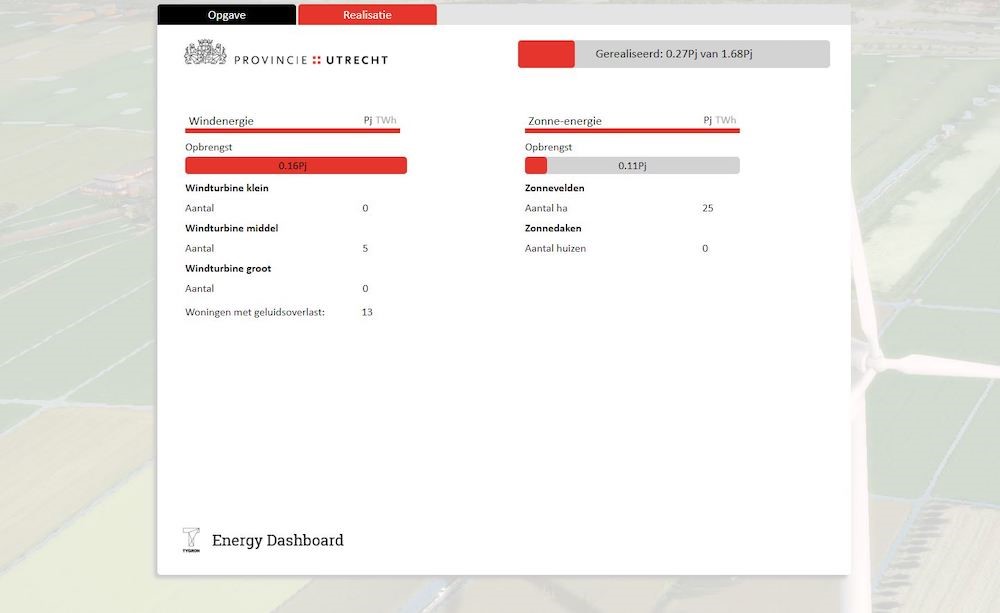1000x613 pixels.
Task: Select the Gerealiseerd 0.27Pj progress bar
Action: [673, 54]
